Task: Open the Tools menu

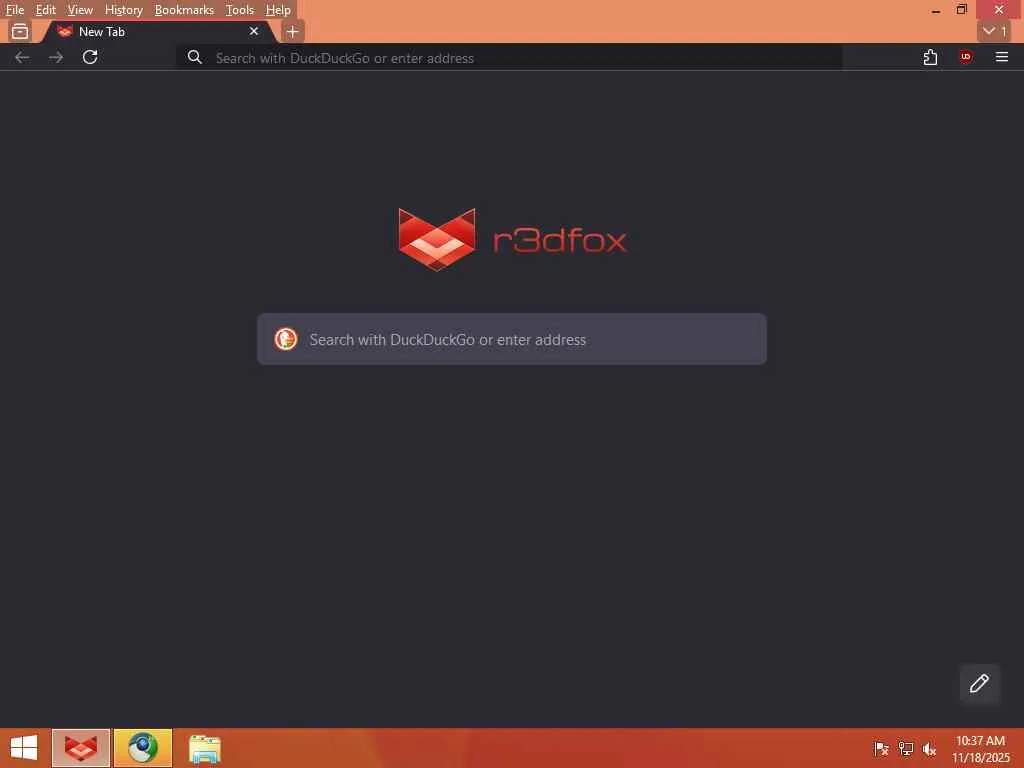Action: click(x=240, y=10)
